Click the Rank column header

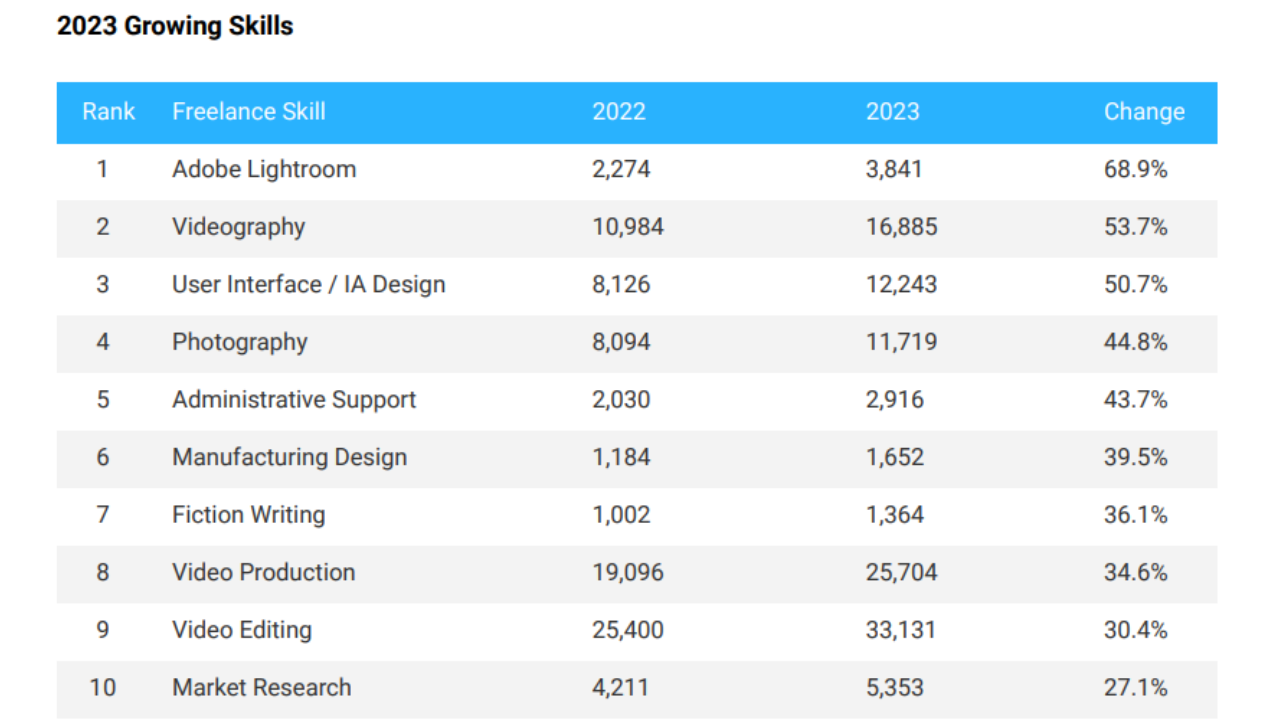[x=108, y=111]
